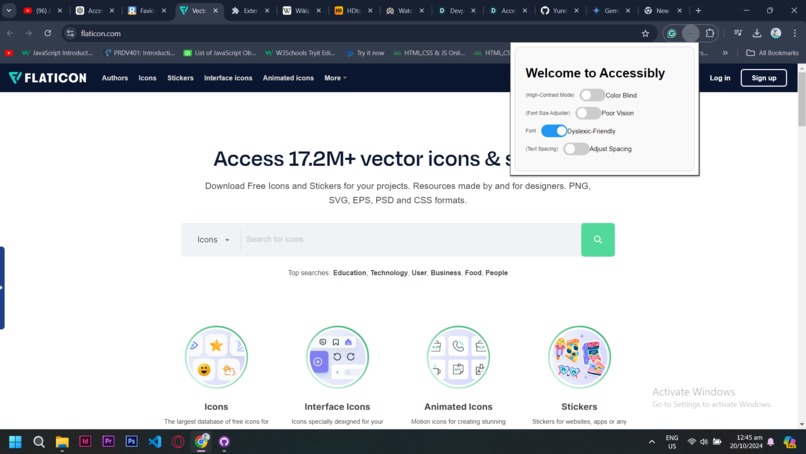Open Authors in Flaticon navigation
Viewport: 806px width, 454px height.
[x=115, y=78]
